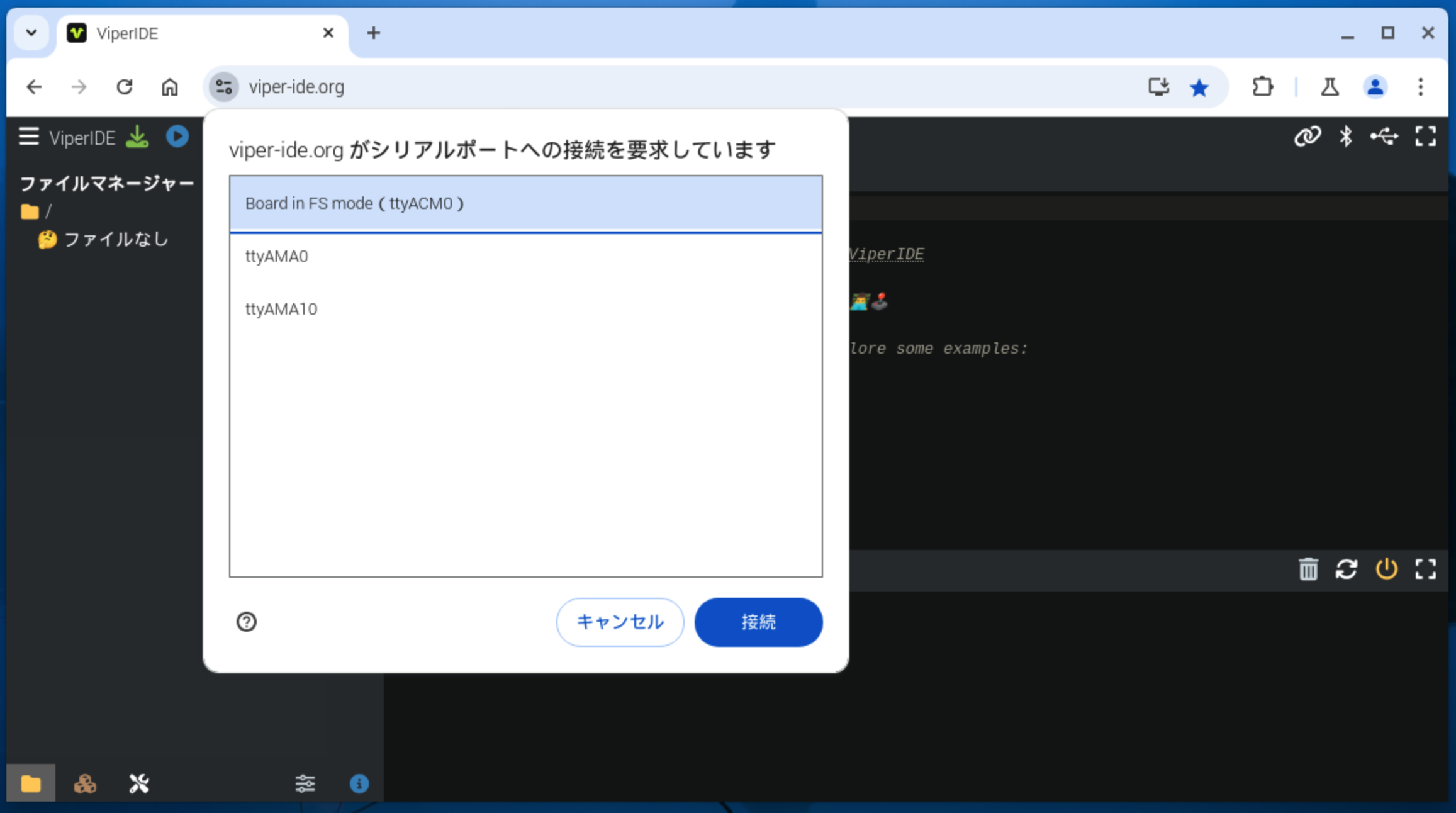Reset the device with power icon
The height and width of the screenshot is (813, 1456).
point(1386,569)
